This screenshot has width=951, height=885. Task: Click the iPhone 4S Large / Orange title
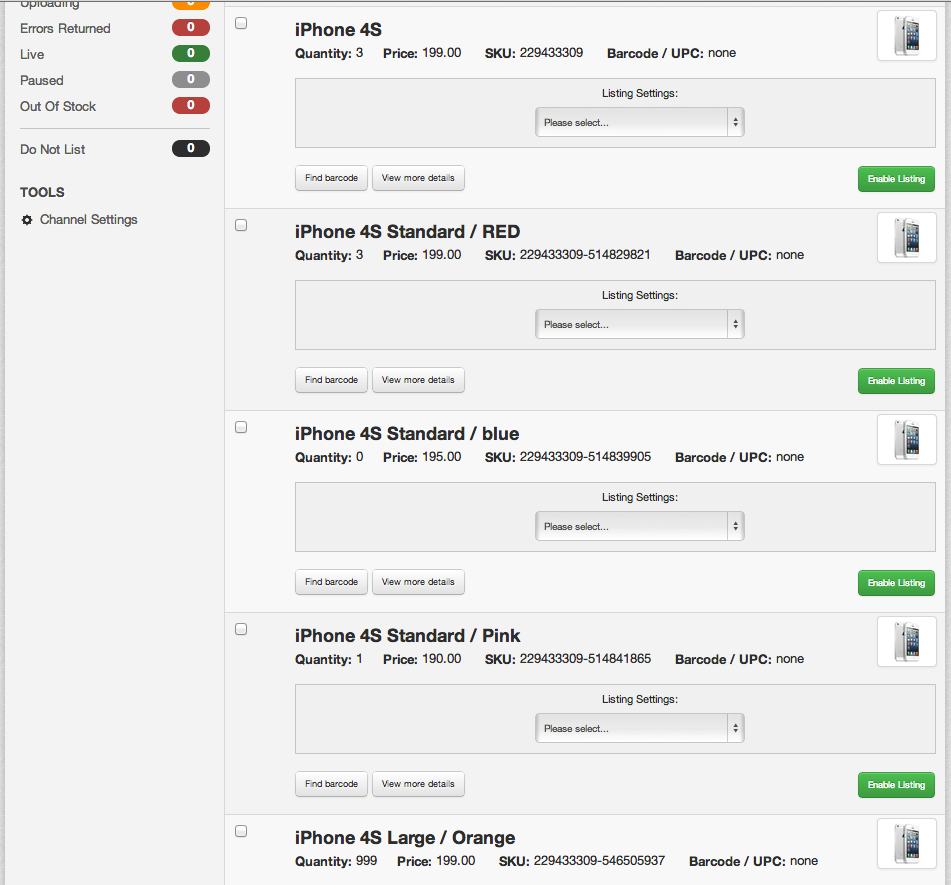(x=405, y=838)
